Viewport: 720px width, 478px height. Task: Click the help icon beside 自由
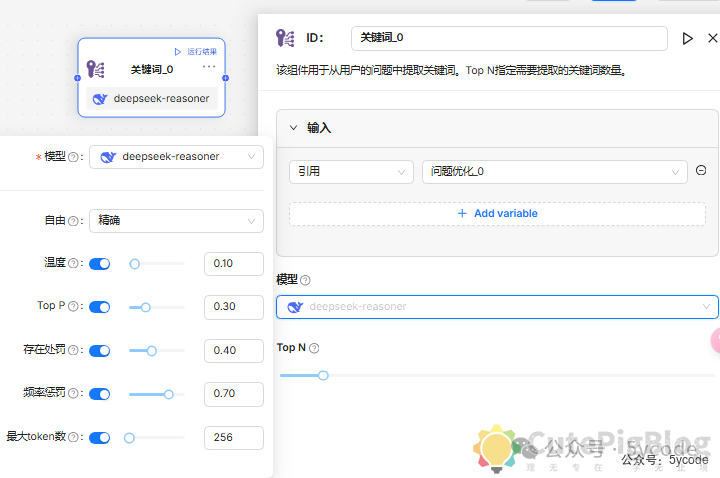[x=73, y=221]
